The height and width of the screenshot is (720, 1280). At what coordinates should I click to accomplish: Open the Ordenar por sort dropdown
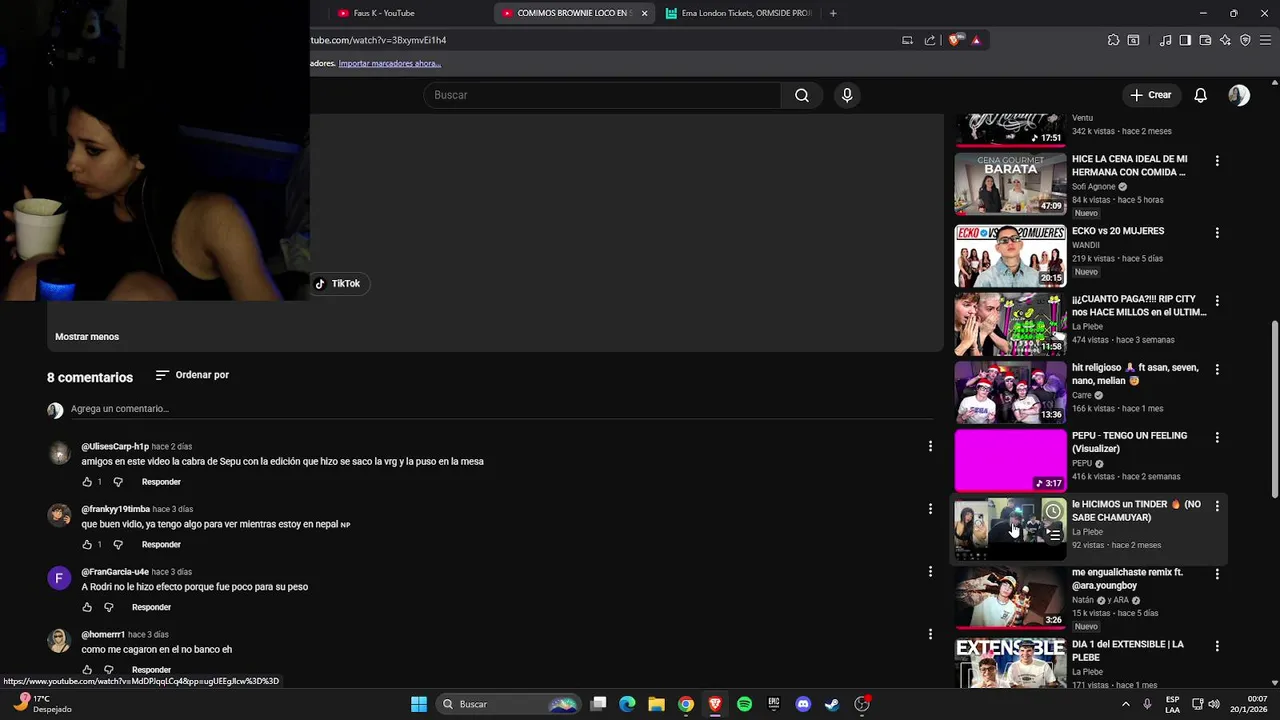pos(192,375)
